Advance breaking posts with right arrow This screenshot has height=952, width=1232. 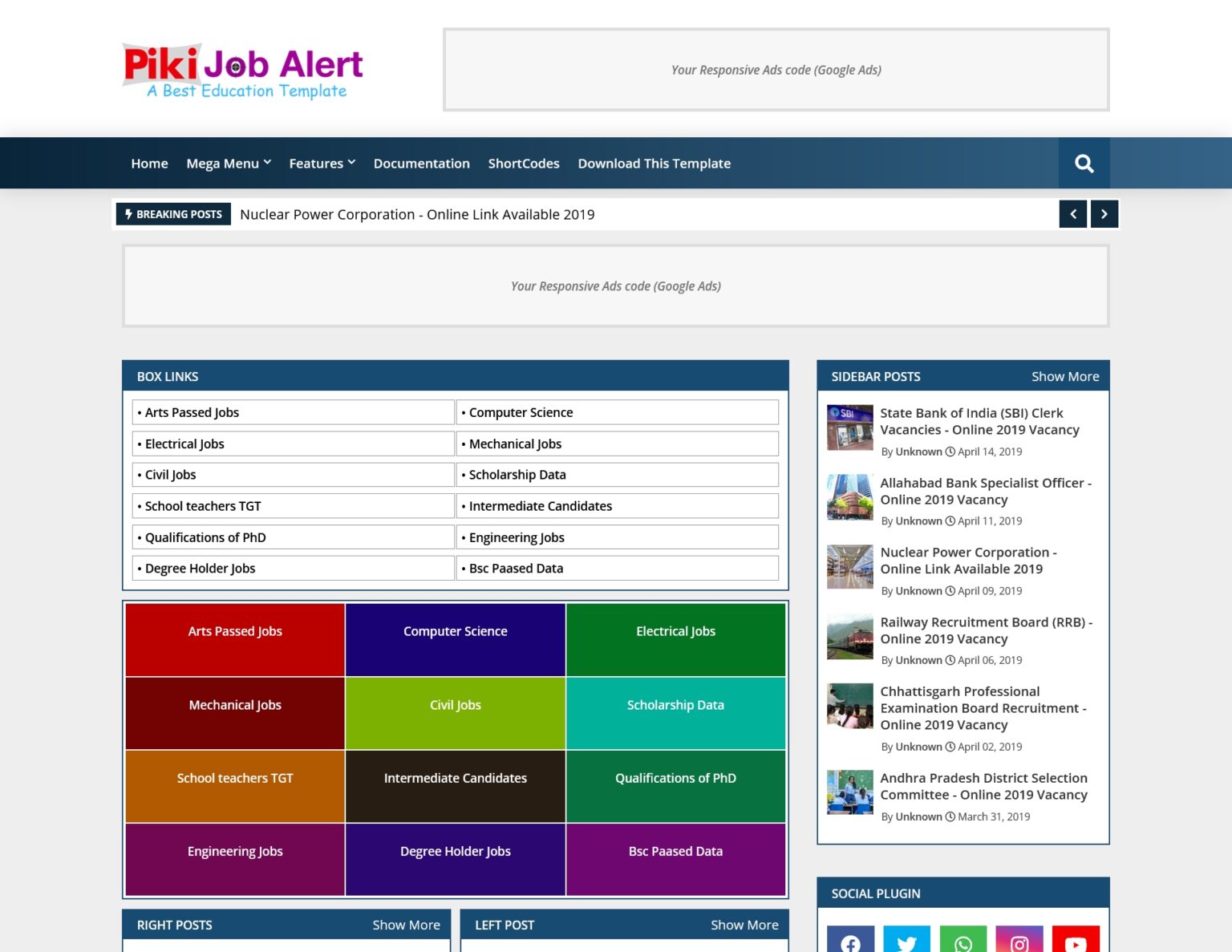point(1104,214)
